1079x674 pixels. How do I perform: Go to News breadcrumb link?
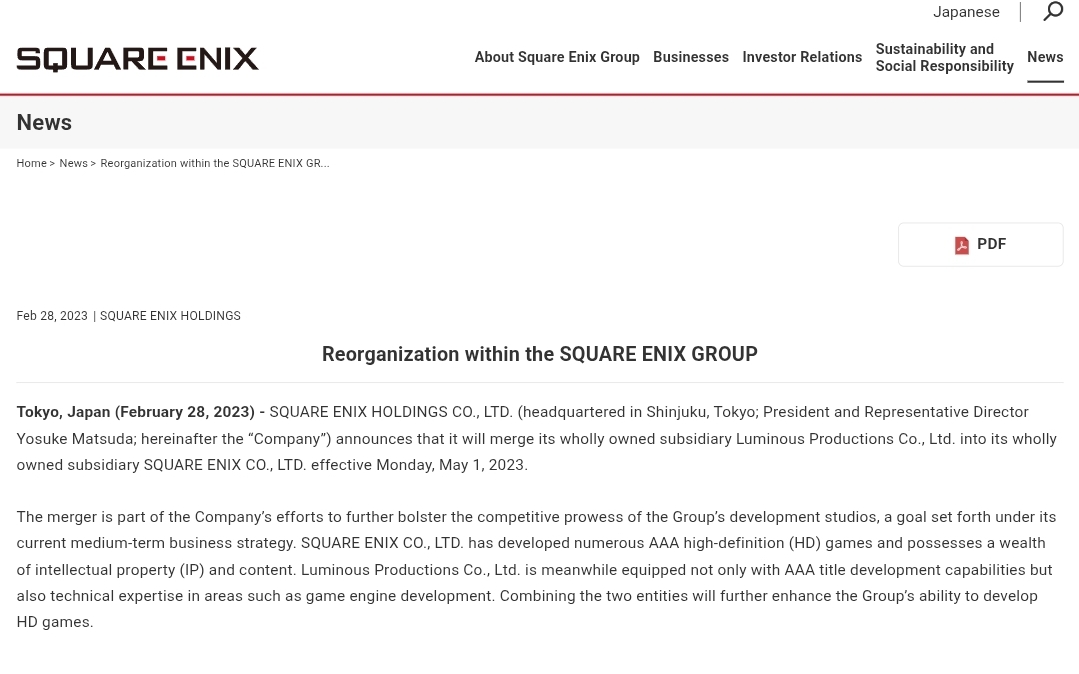[x=74, y=163]
